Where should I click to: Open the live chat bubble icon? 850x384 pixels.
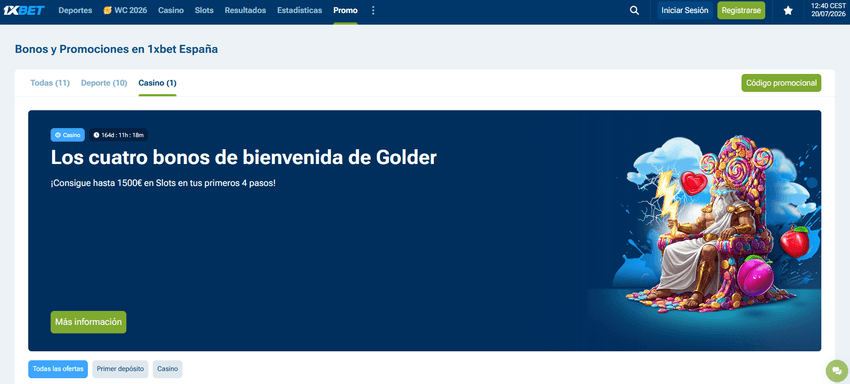[x=836, y=372]
